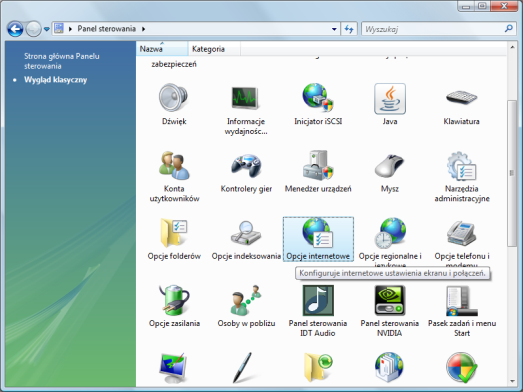The width and height of the screenshot is (523, 392).
Task: Go back with the blue Back arrow
Action: point(15,29)
